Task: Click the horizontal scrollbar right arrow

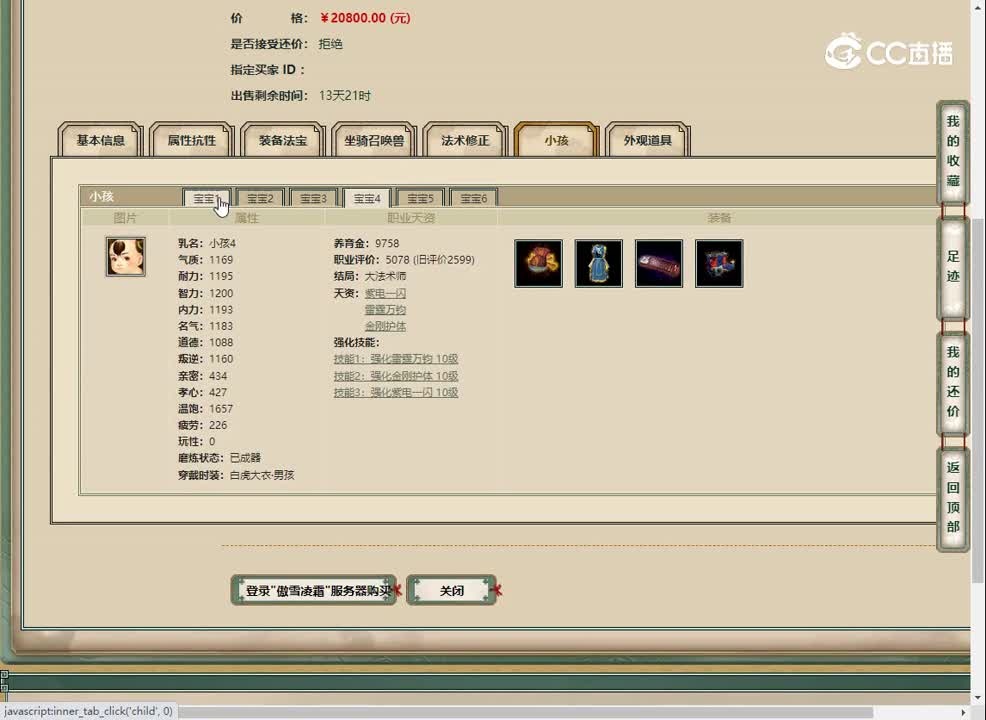Action: 963,712
